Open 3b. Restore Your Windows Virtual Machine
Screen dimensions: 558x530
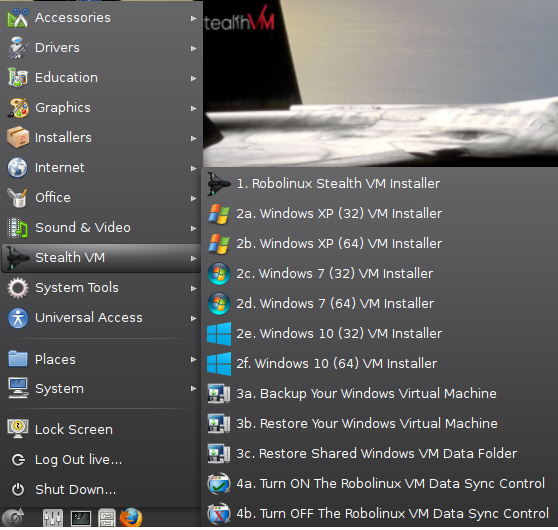click(379, 423)
